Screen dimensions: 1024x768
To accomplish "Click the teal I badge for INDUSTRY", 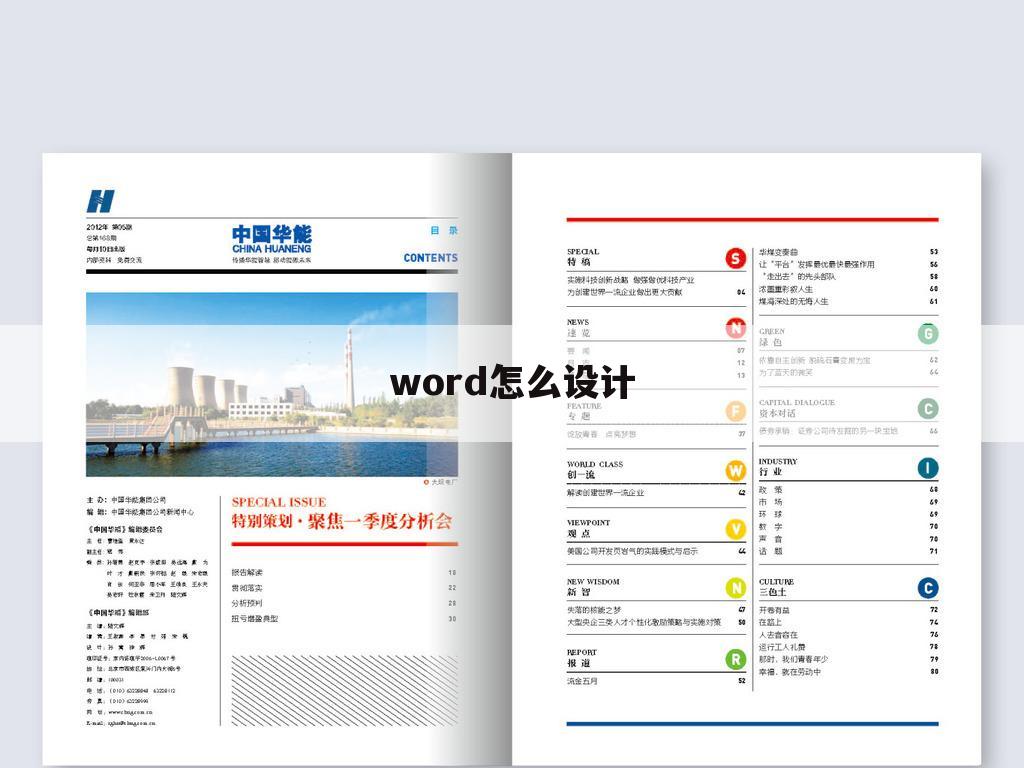I will click(x=928, y=468).
